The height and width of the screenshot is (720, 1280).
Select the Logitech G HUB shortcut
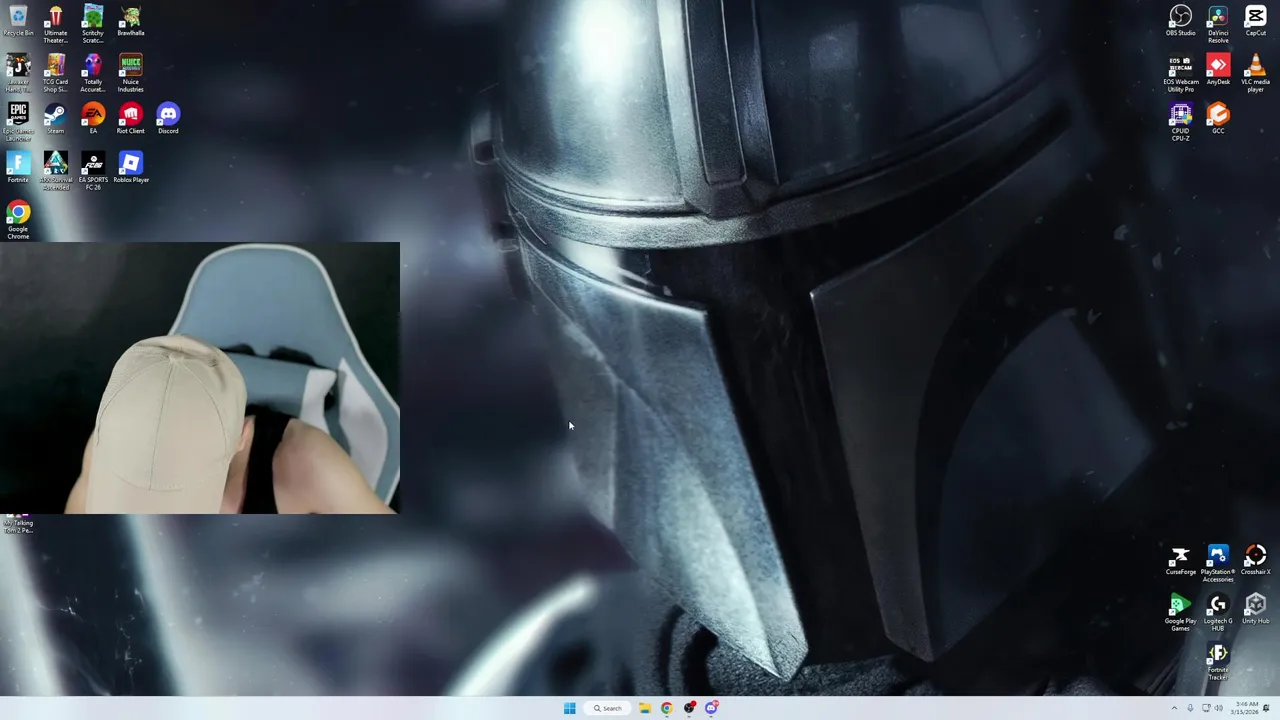[1218, 613]
